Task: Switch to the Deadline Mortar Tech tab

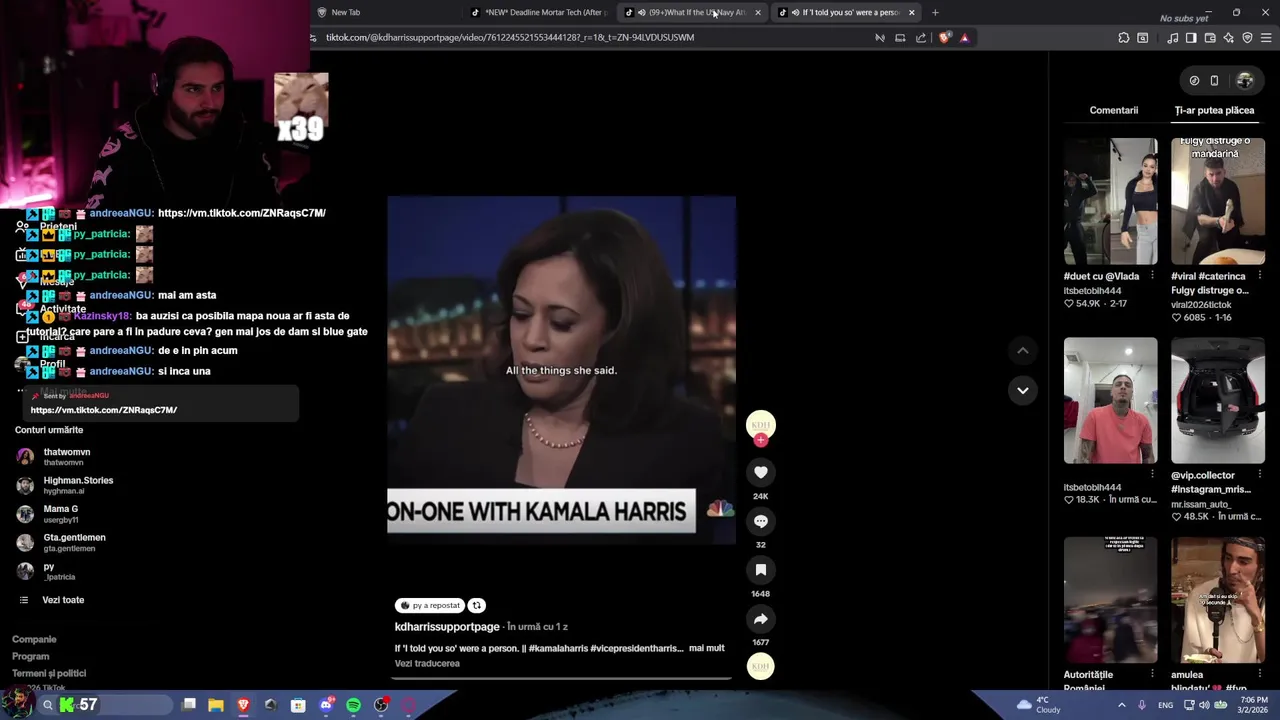Action: tap(539, 12)
